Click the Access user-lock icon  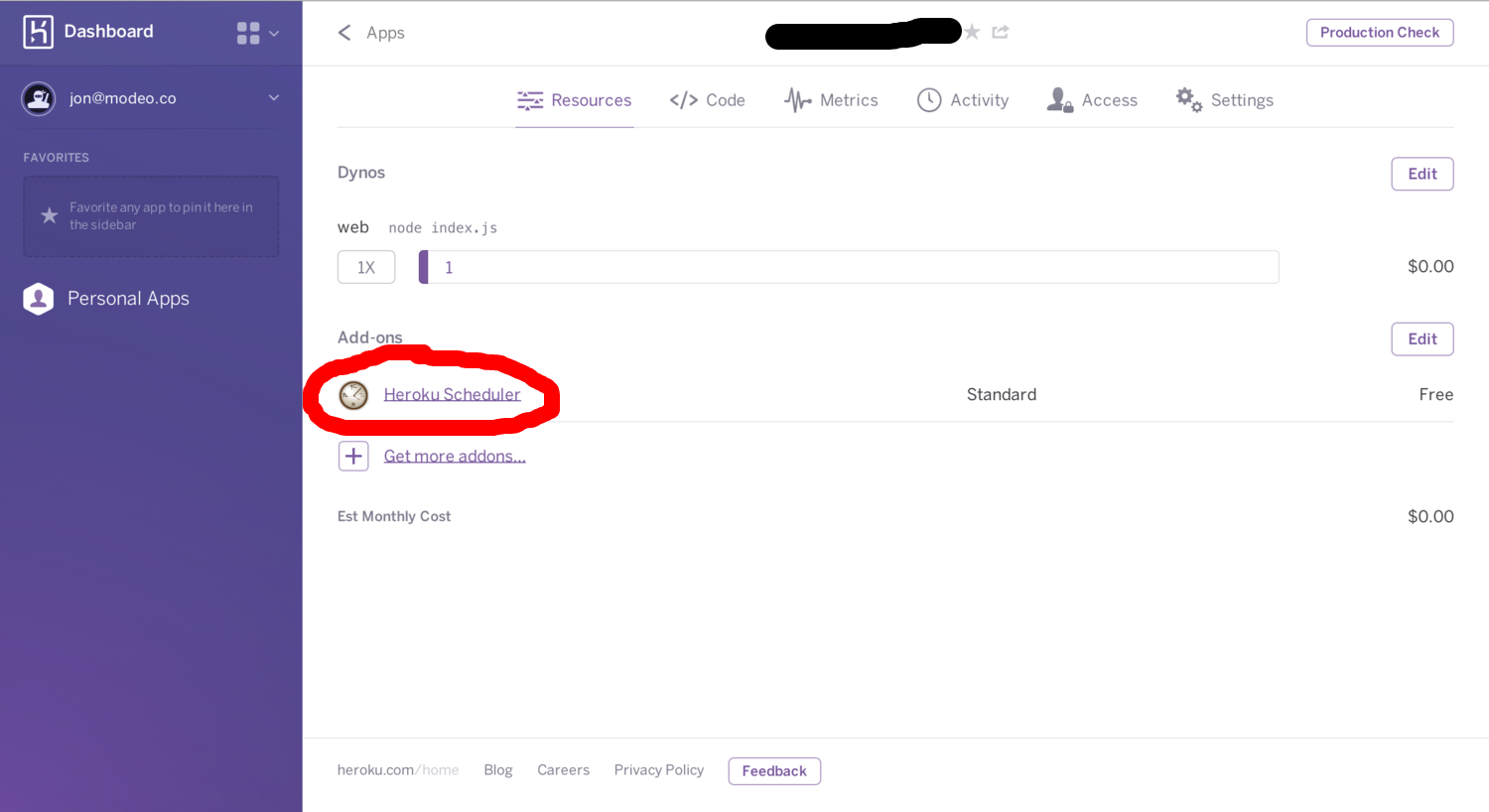pos(1060,100)
